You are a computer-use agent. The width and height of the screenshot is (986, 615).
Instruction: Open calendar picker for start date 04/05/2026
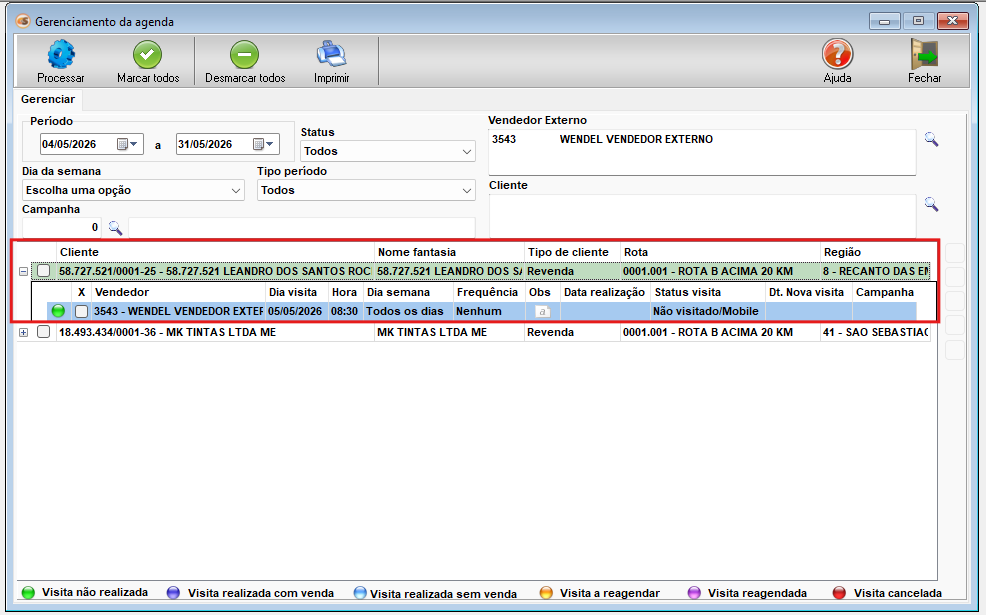pos(123,144)
